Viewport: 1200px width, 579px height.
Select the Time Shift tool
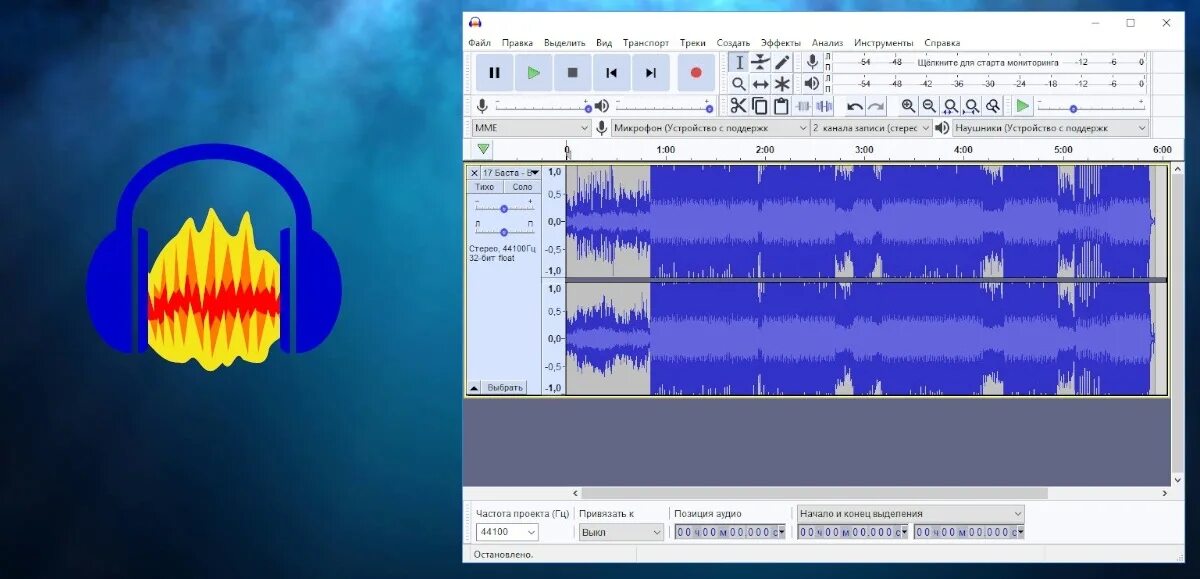tap(760, 84)
